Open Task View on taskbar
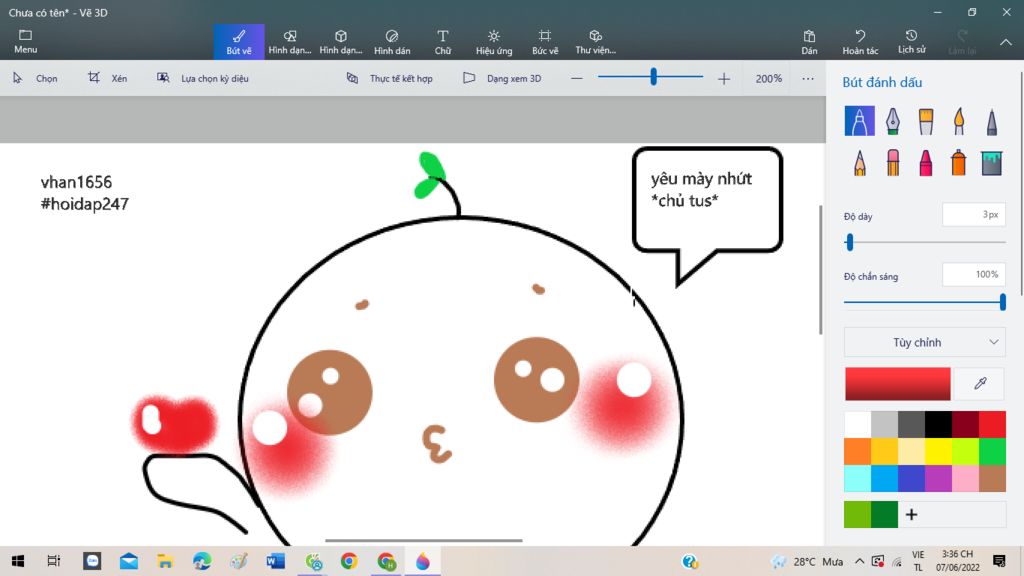This screenshot has width=1024, height=576. [x=54, y=561]
